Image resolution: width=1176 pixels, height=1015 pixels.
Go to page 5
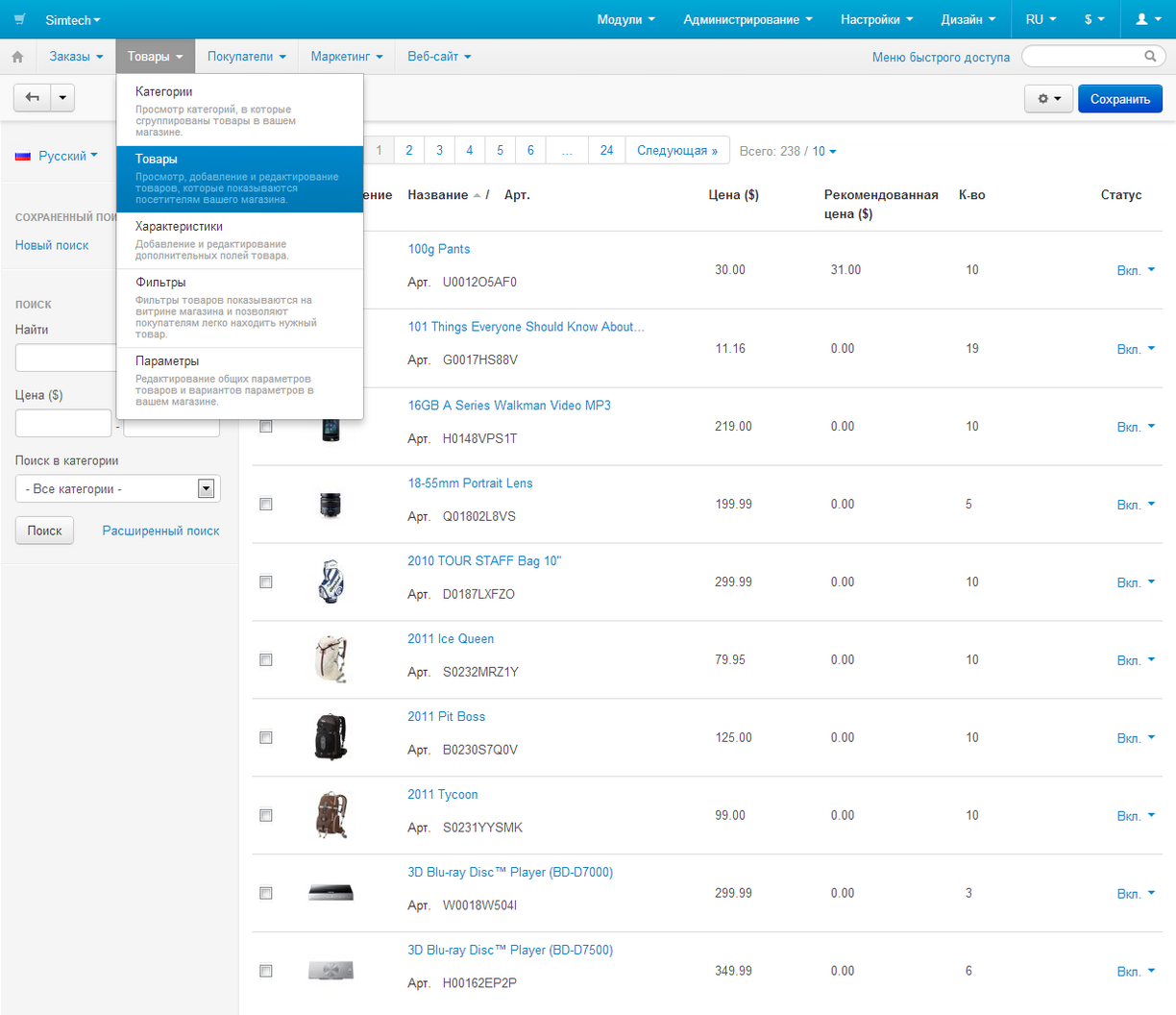tap(500, 151)
